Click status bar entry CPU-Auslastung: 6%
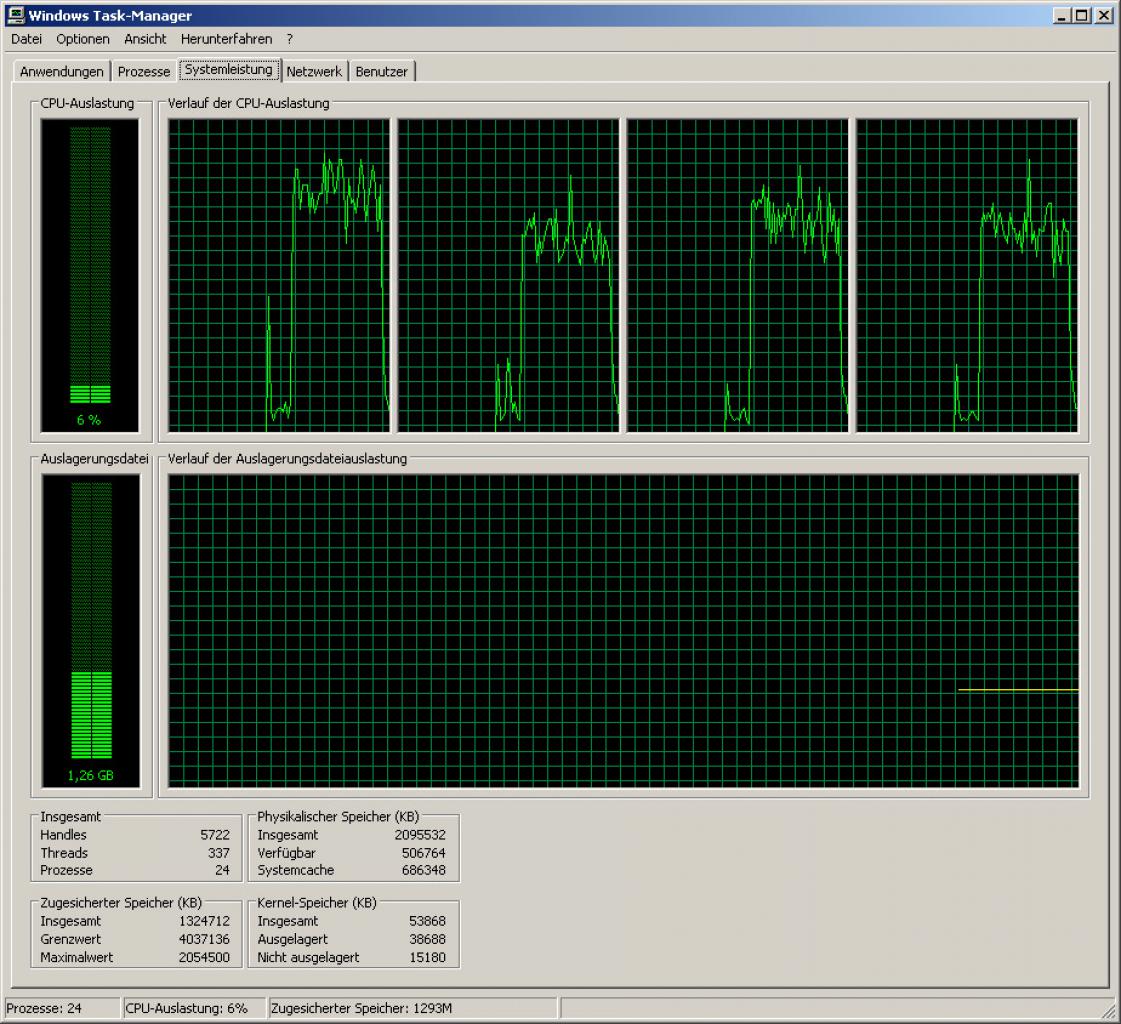The width and height of the screenshot is (1121, 1024). pos(194,1008)
